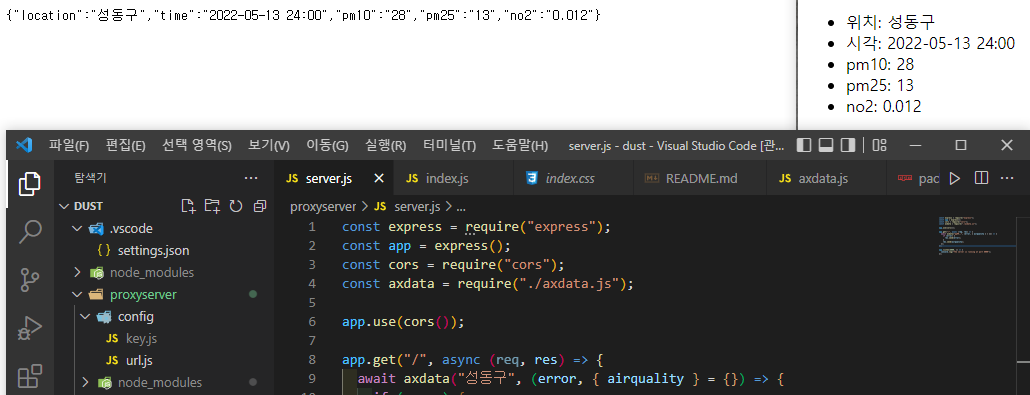Open the Run and Debug view
This screenshot has width=1030, height=395.
pyautogui.click(x=30, y=327)
